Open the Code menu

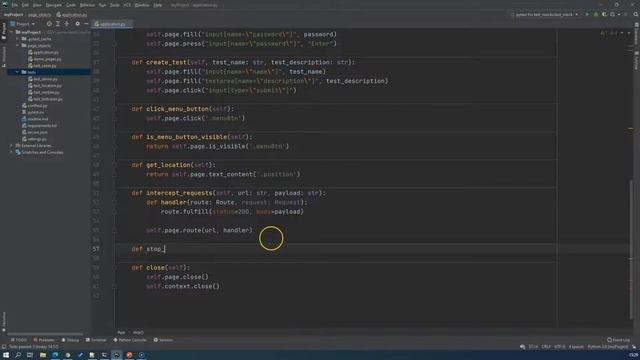pos(71,5)
